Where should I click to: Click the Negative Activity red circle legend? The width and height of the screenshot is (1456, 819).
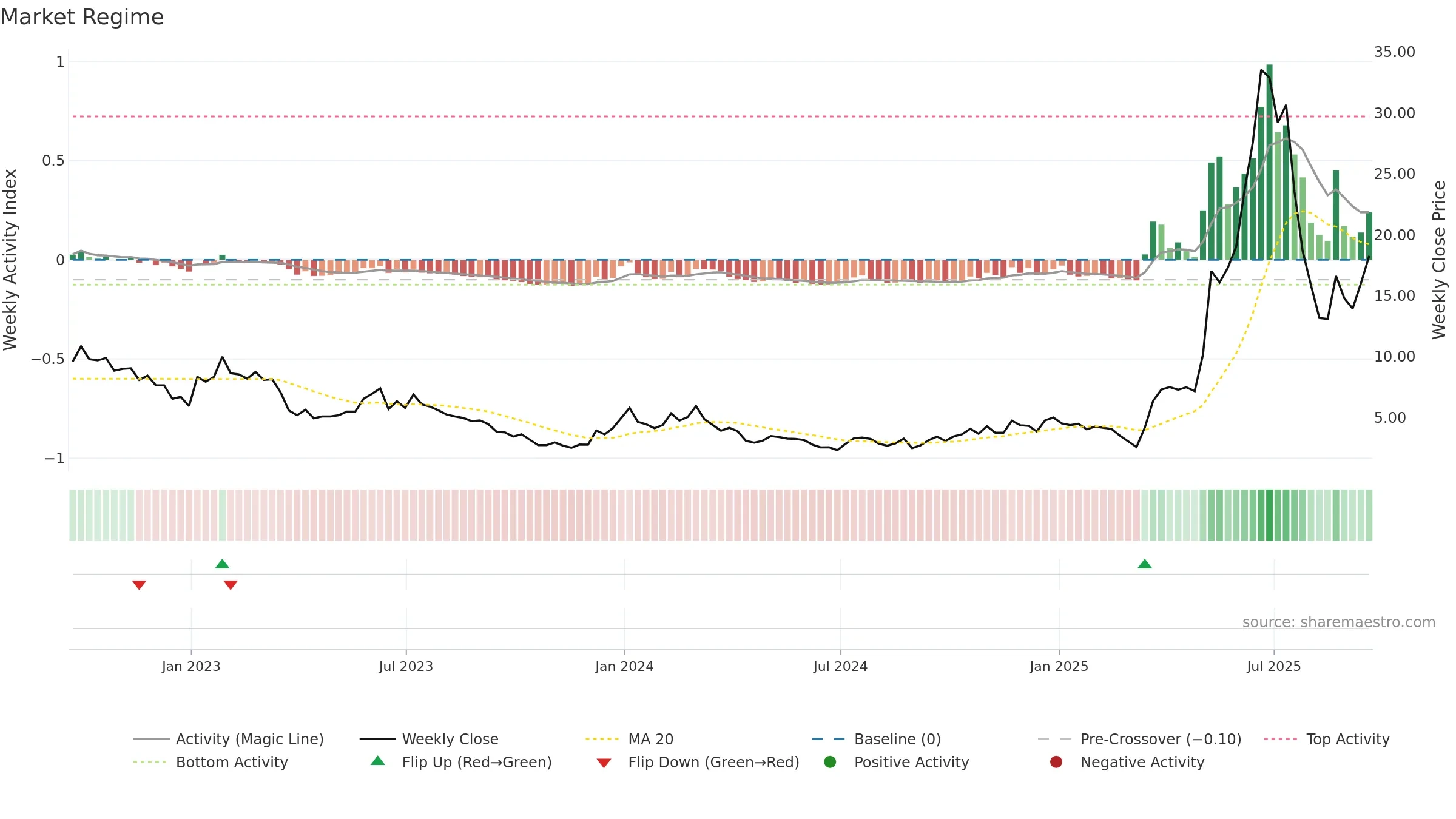pos(1056,762)
